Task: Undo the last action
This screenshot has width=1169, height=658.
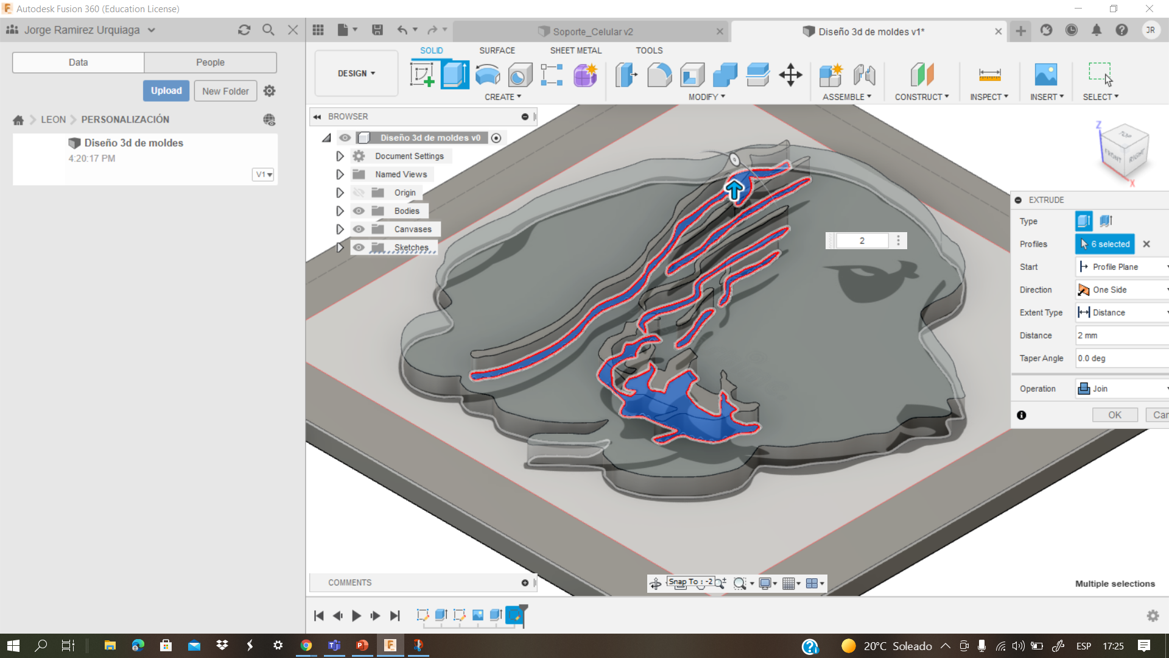Action: [403, 30]
